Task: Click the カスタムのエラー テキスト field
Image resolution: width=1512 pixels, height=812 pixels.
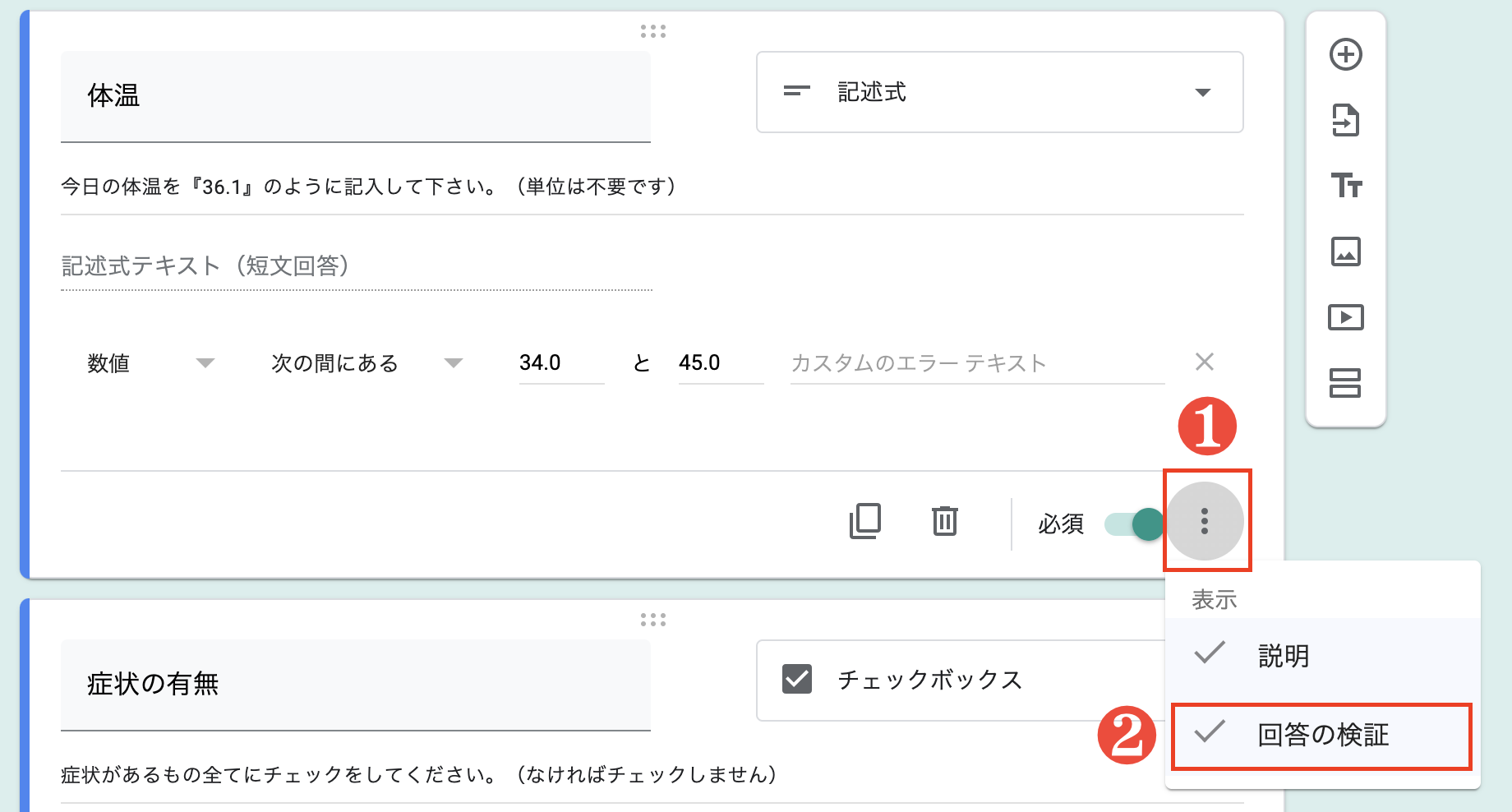Action: (x=976, y=363)
